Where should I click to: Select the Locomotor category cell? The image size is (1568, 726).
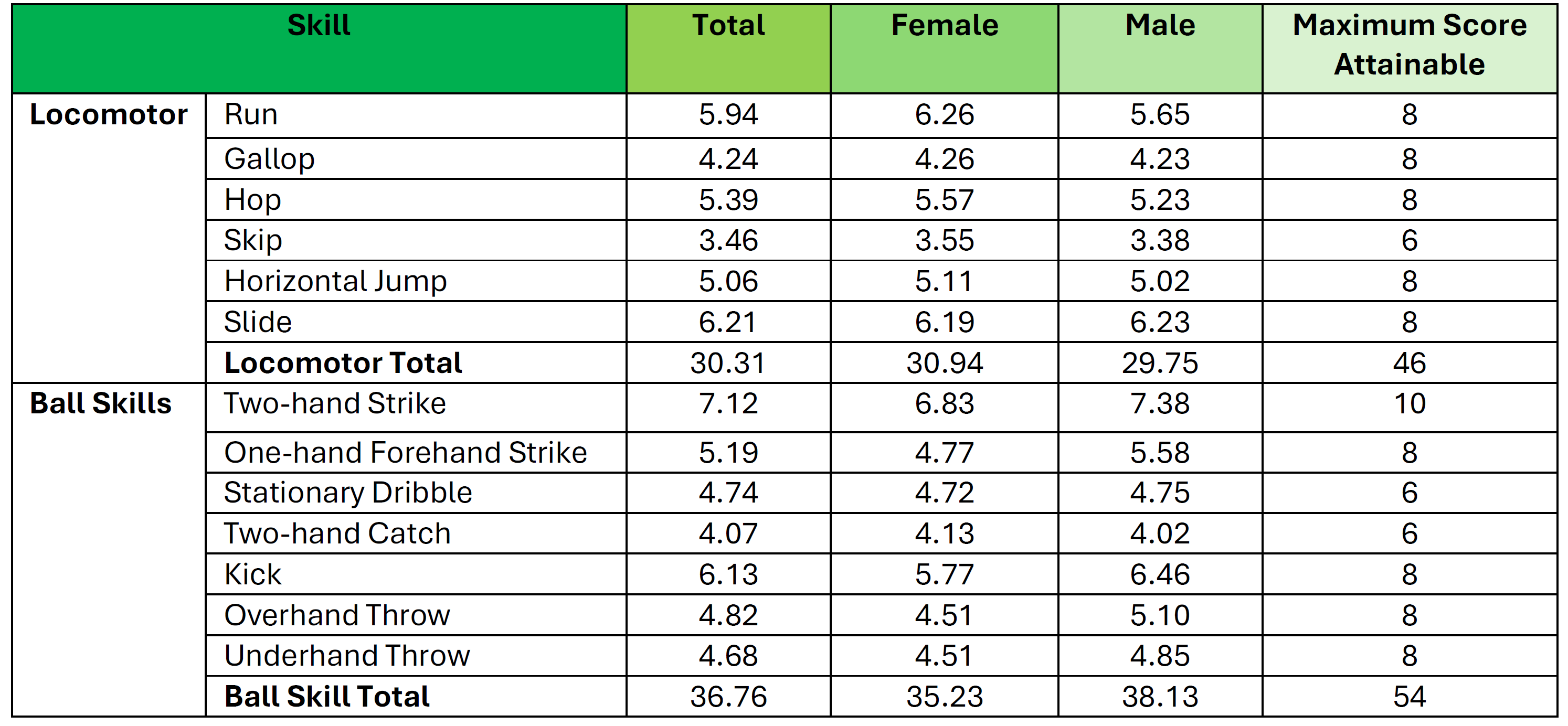[108, 114]
